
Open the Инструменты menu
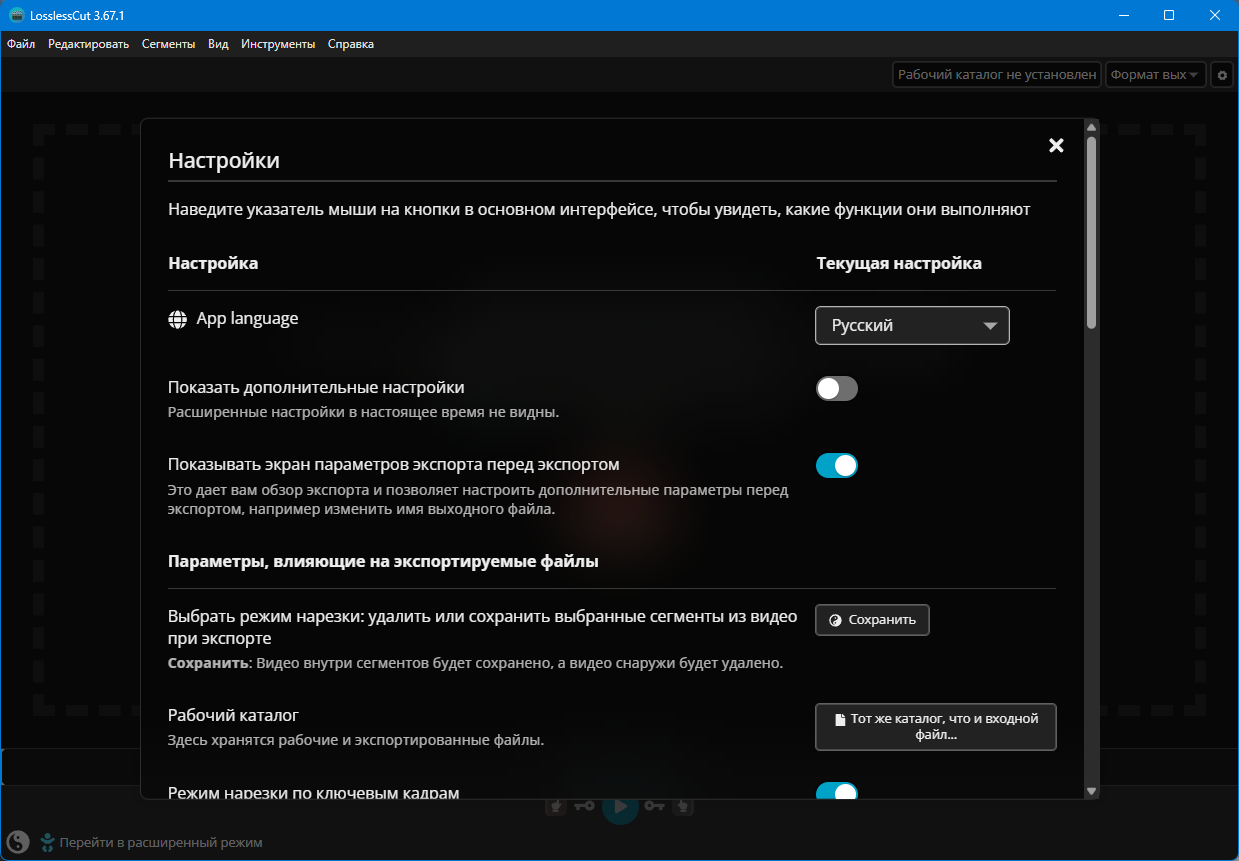click(x=278, y=44)
